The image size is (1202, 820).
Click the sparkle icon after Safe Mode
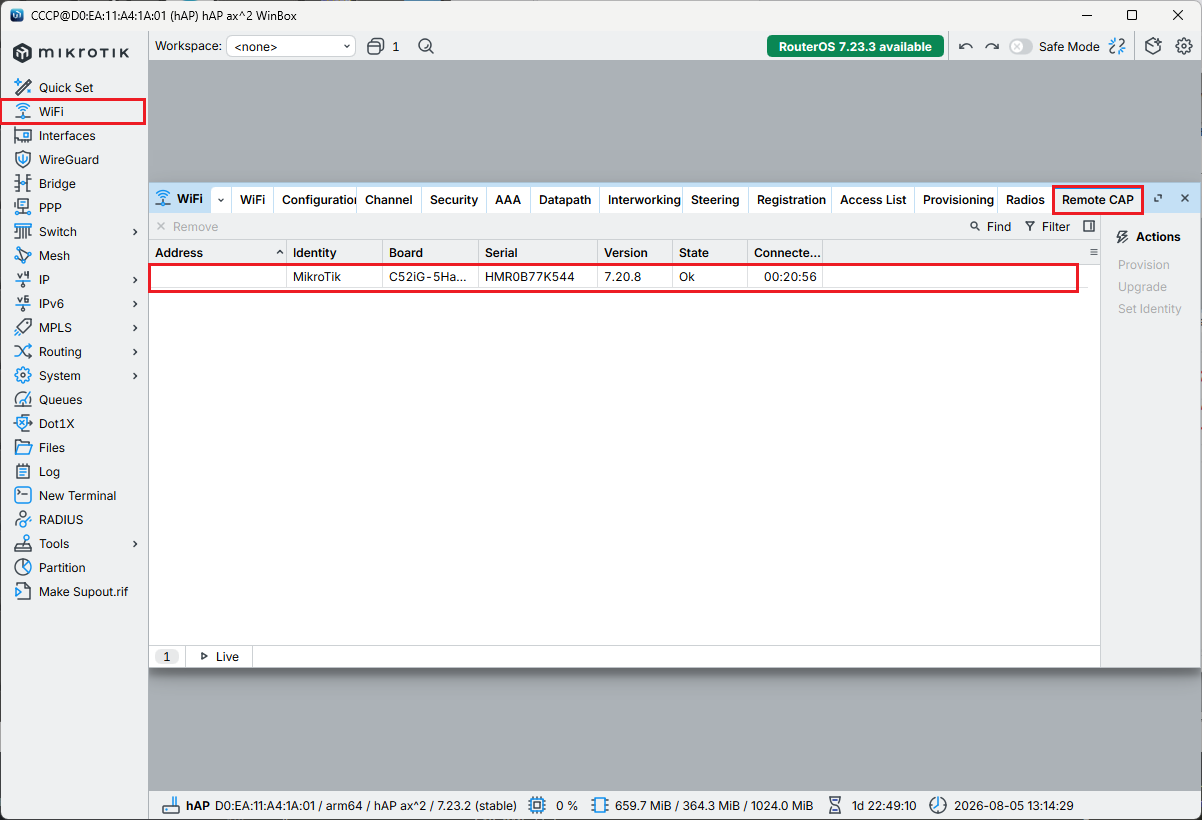[x=1117, y=46]
